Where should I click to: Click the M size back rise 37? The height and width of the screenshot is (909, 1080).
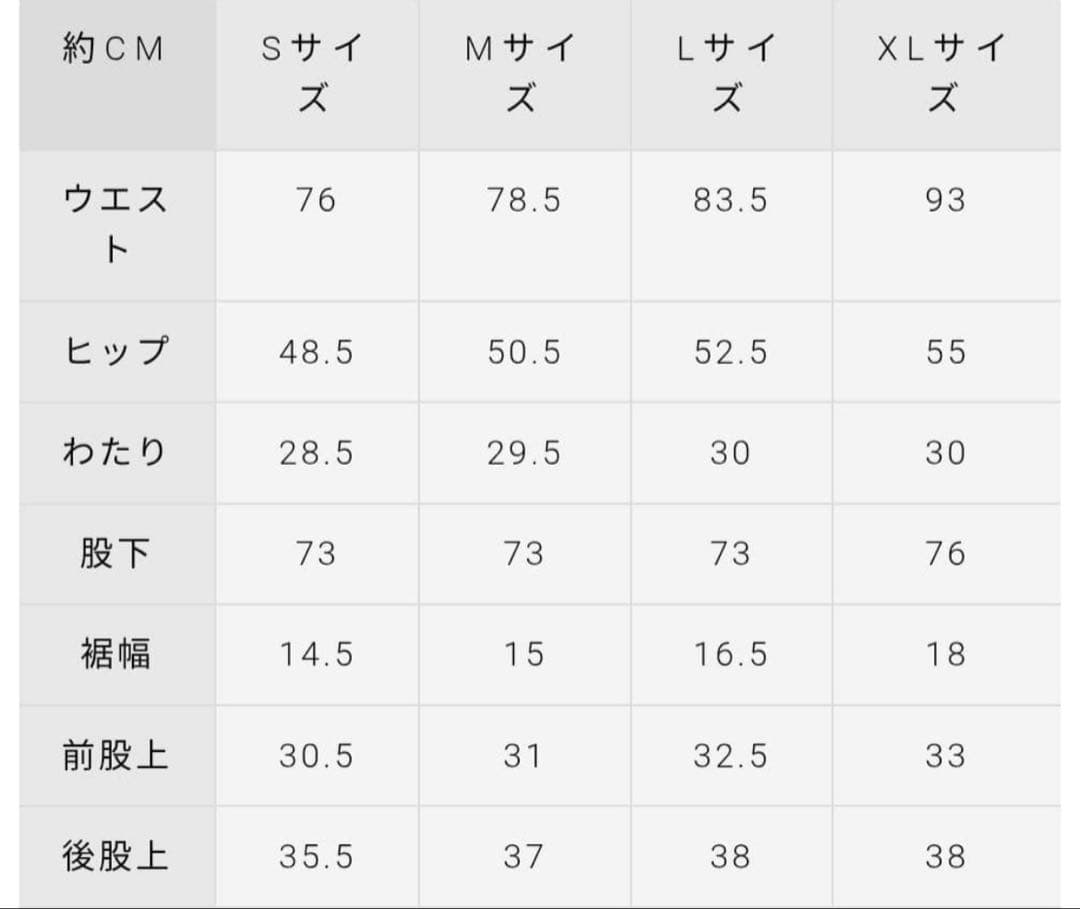click(523, 856)
